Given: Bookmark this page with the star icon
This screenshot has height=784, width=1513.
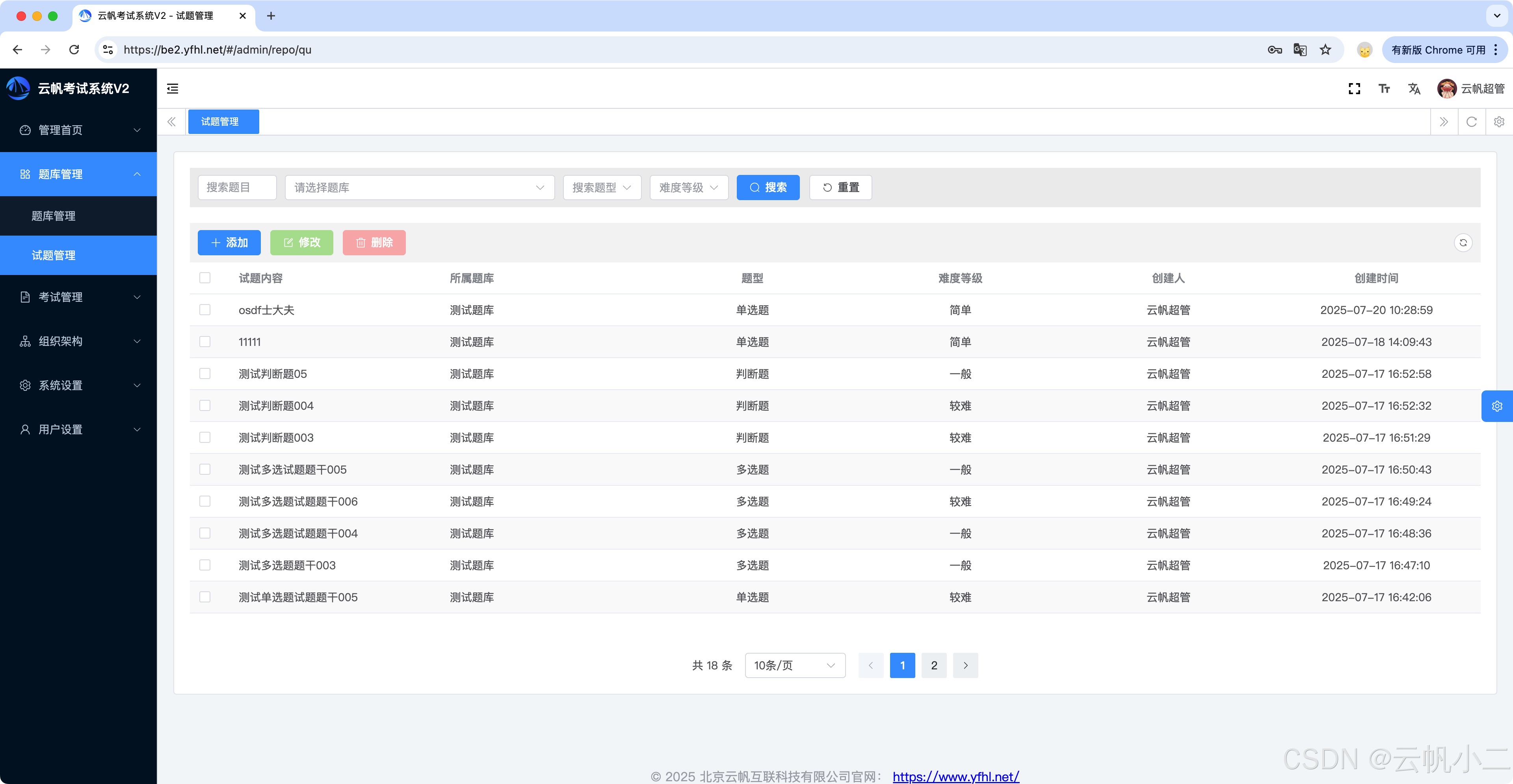Looking at the screenshot, I should [1325, 50].
